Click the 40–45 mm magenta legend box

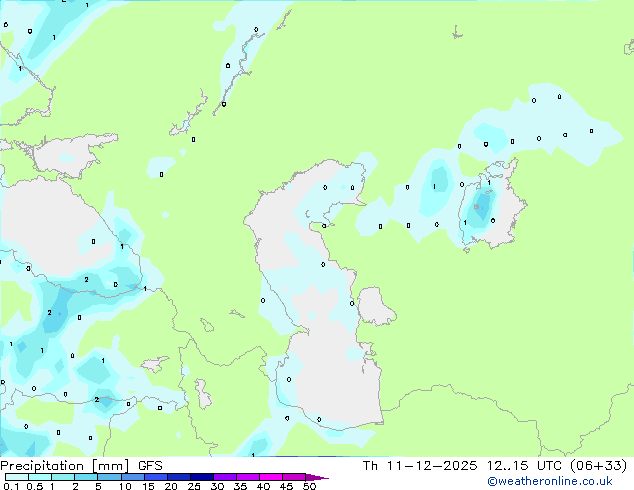click(271, 477)
